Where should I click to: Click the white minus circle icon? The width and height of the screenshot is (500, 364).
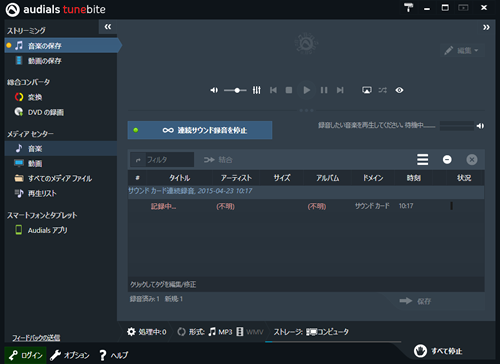pyautogui.click(x=447, y=160)
